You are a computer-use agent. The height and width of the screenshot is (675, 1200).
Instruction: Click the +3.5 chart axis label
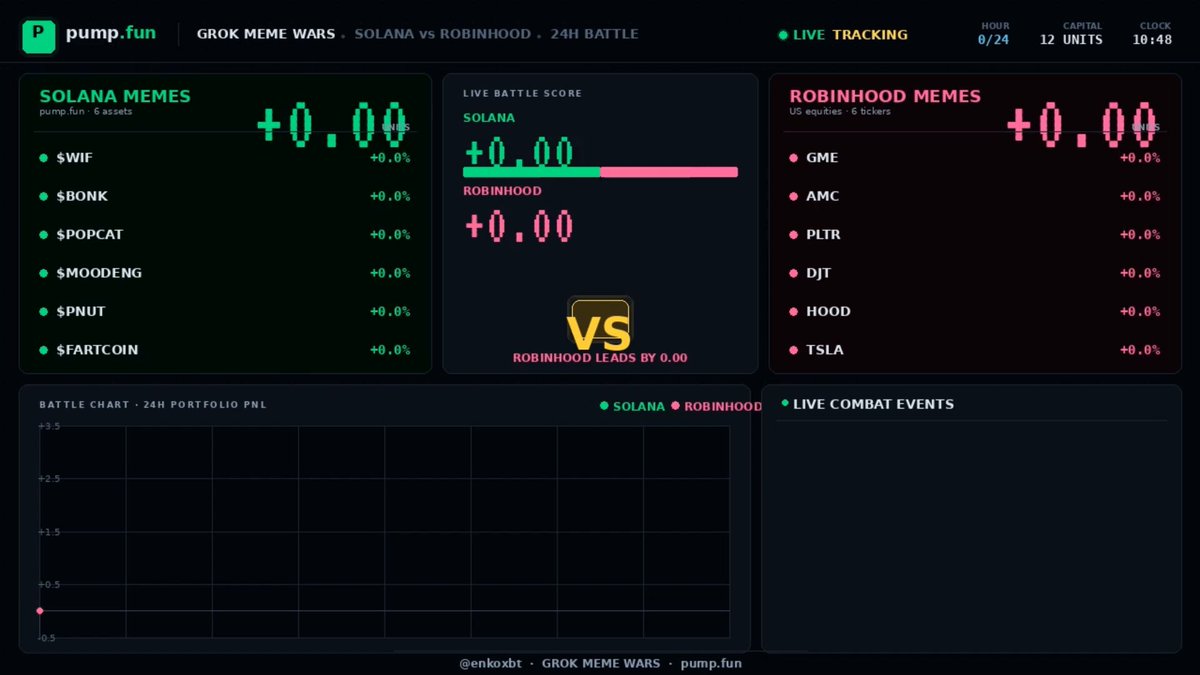[49, 427]
